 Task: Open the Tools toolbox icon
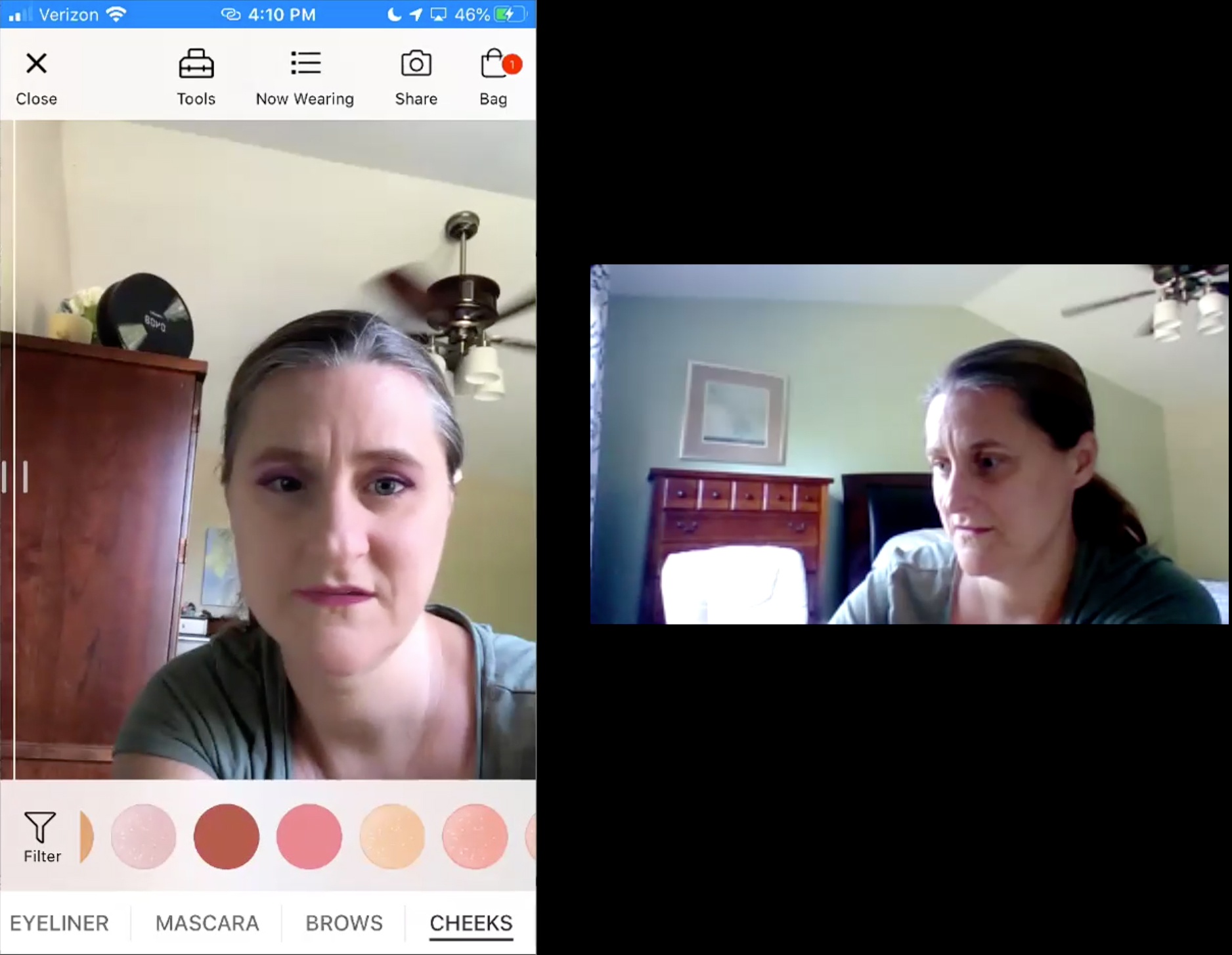[196, 77]
